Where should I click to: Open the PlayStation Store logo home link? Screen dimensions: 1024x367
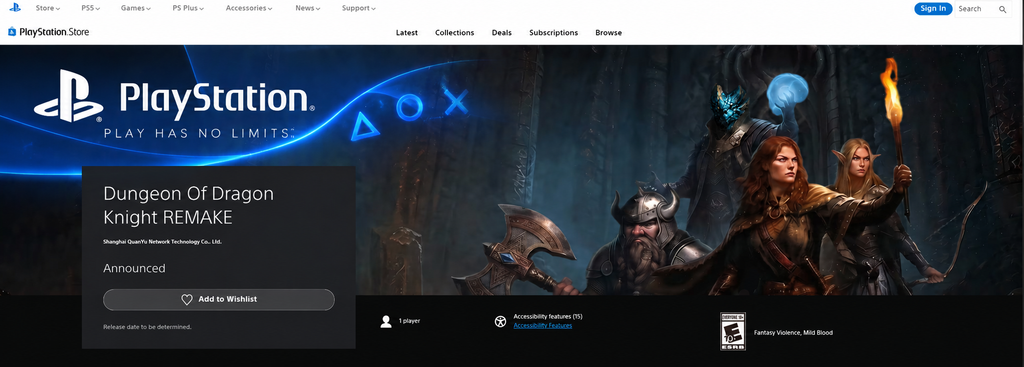49,32
